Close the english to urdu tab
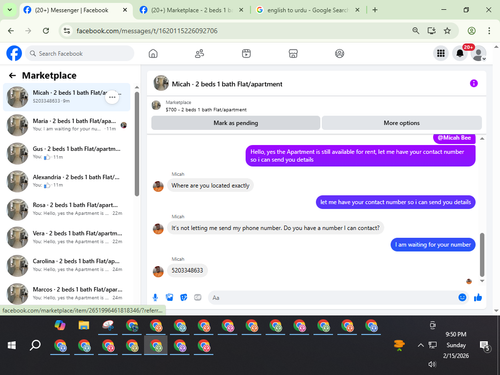500x375 pixels. pyautogui.click(x=357, y=10)
